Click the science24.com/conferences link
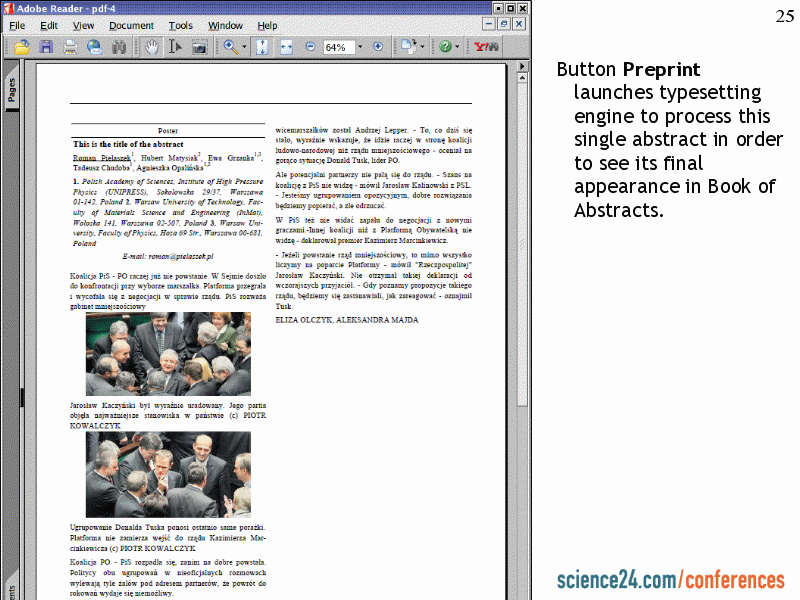 pos(670,580)
